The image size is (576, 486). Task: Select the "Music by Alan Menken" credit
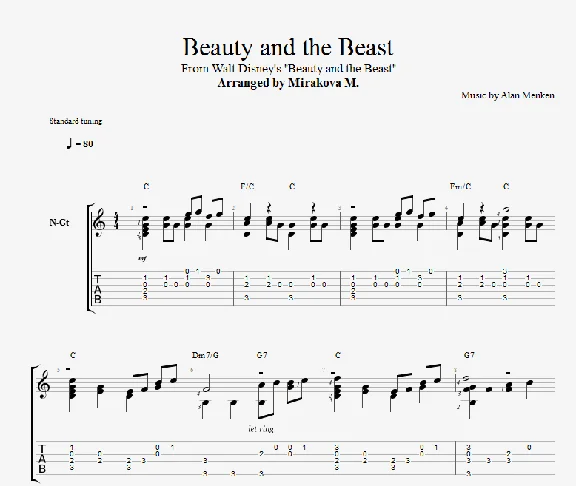pos(508,96)
